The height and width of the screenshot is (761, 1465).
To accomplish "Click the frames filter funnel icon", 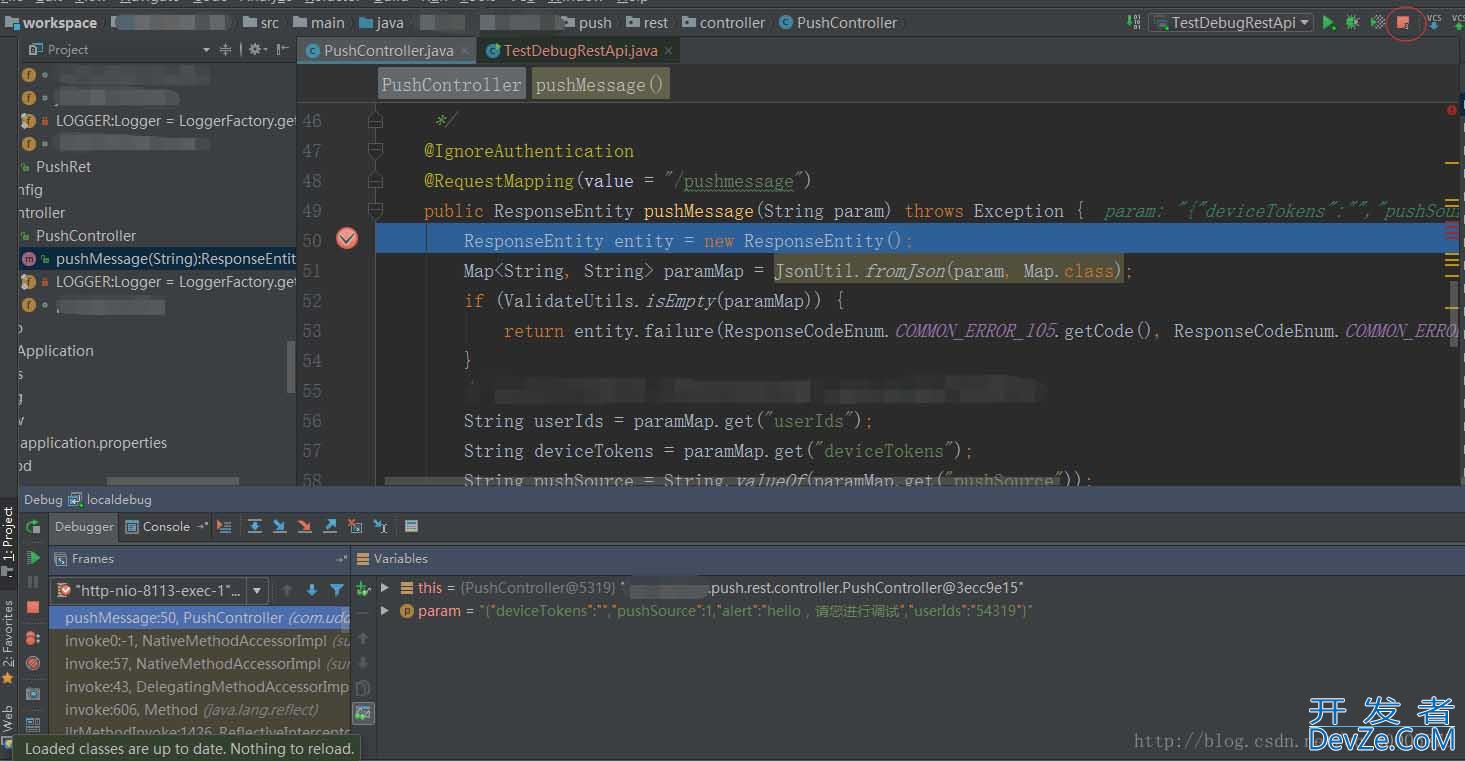I will (x=337, y=590).
